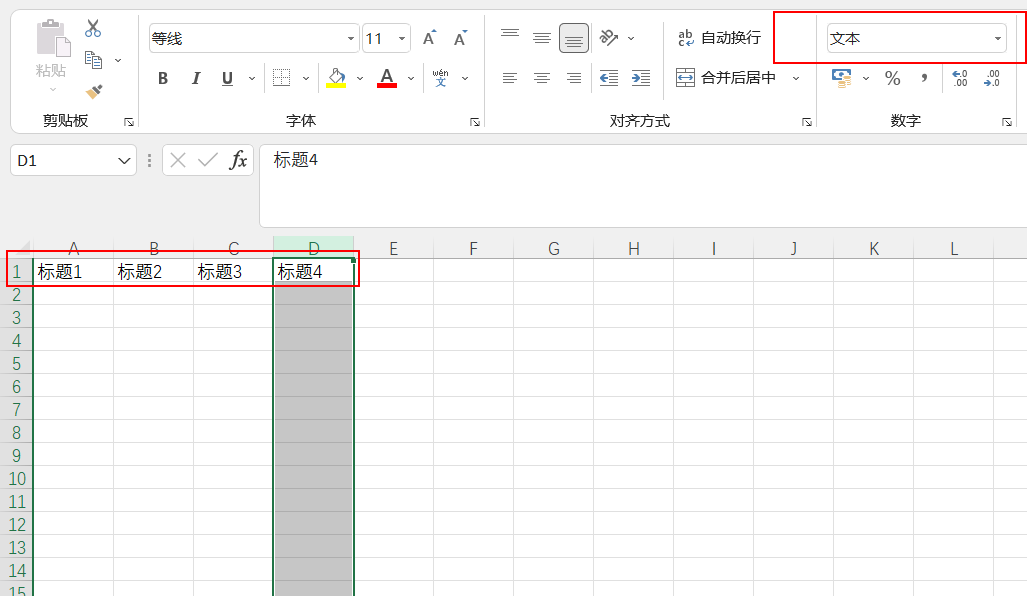The height and width of the screenshot is (596, 1027).
Task: Select Bottom Align (highlighted)
Action: pyautogui.click(x=574, y=38)
